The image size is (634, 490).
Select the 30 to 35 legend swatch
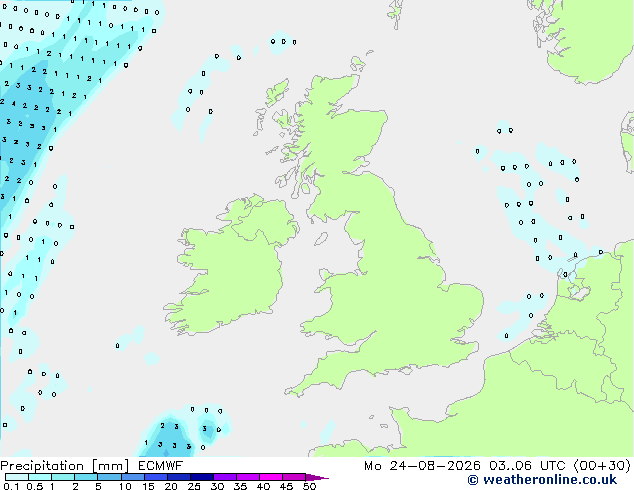224,477
